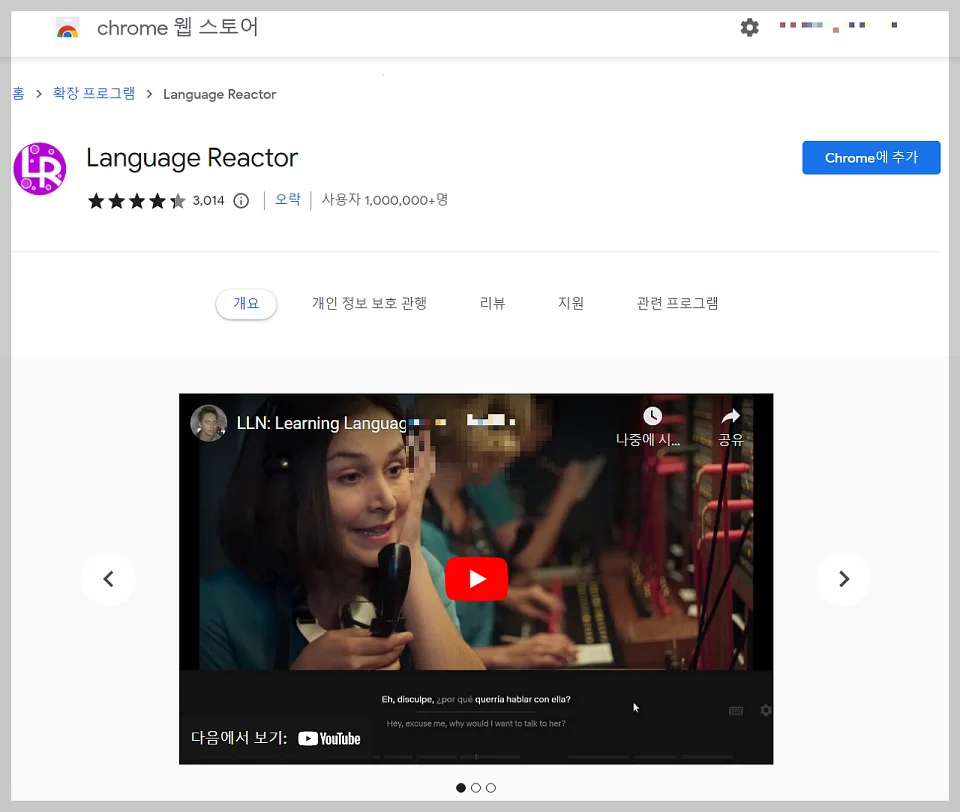Open the 오락 category link
960x812 pixels.
287,199
